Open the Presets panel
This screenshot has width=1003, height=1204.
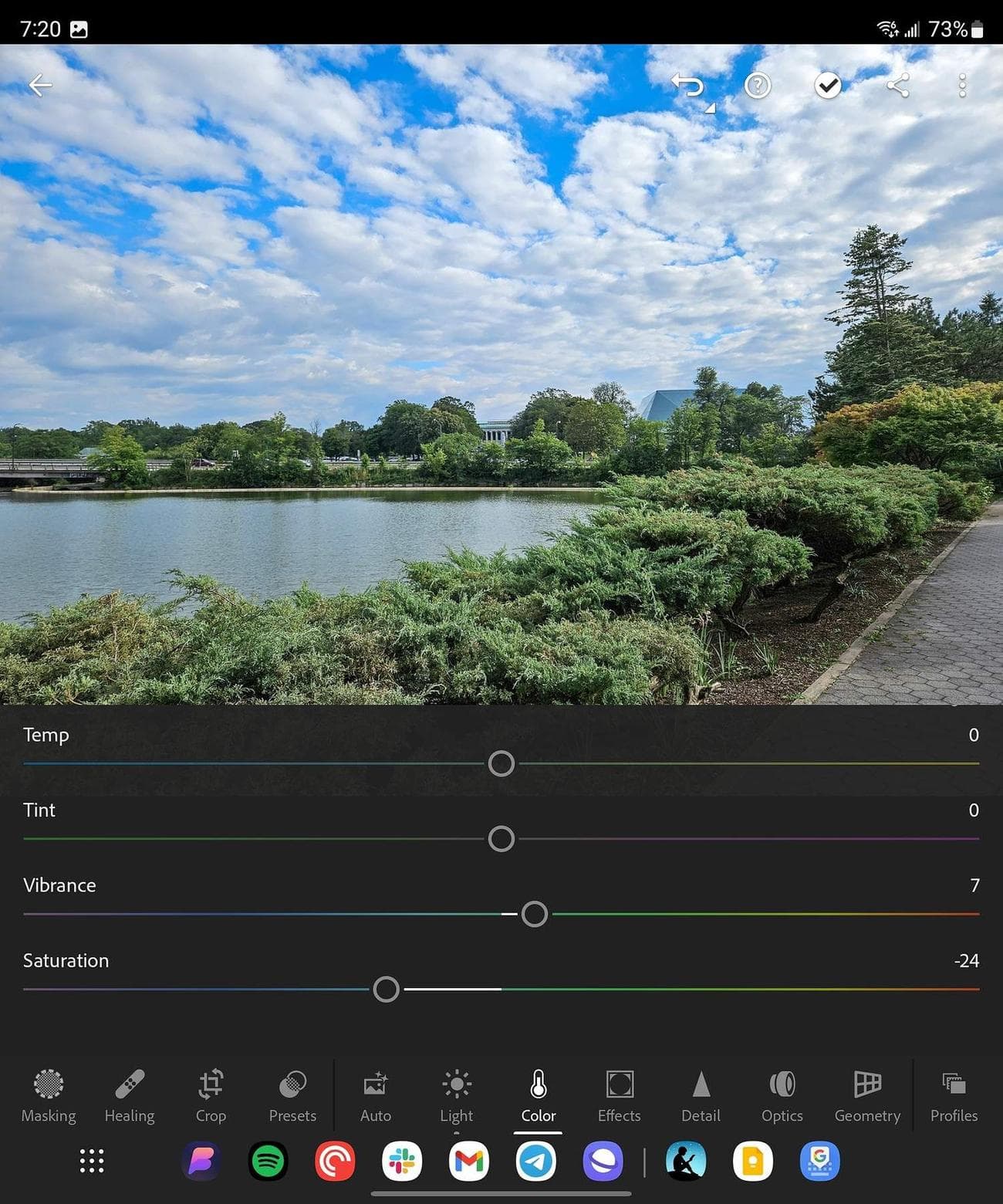pos(292,1094)
